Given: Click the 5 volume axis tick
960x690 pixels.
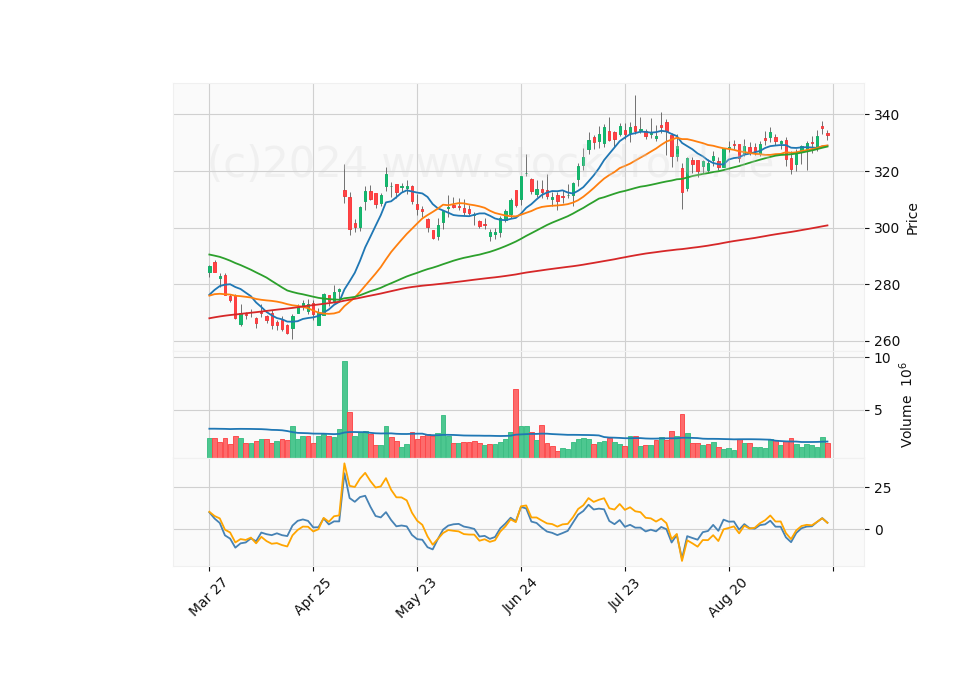Looking at the screenshot, I should tap(879, 410).
